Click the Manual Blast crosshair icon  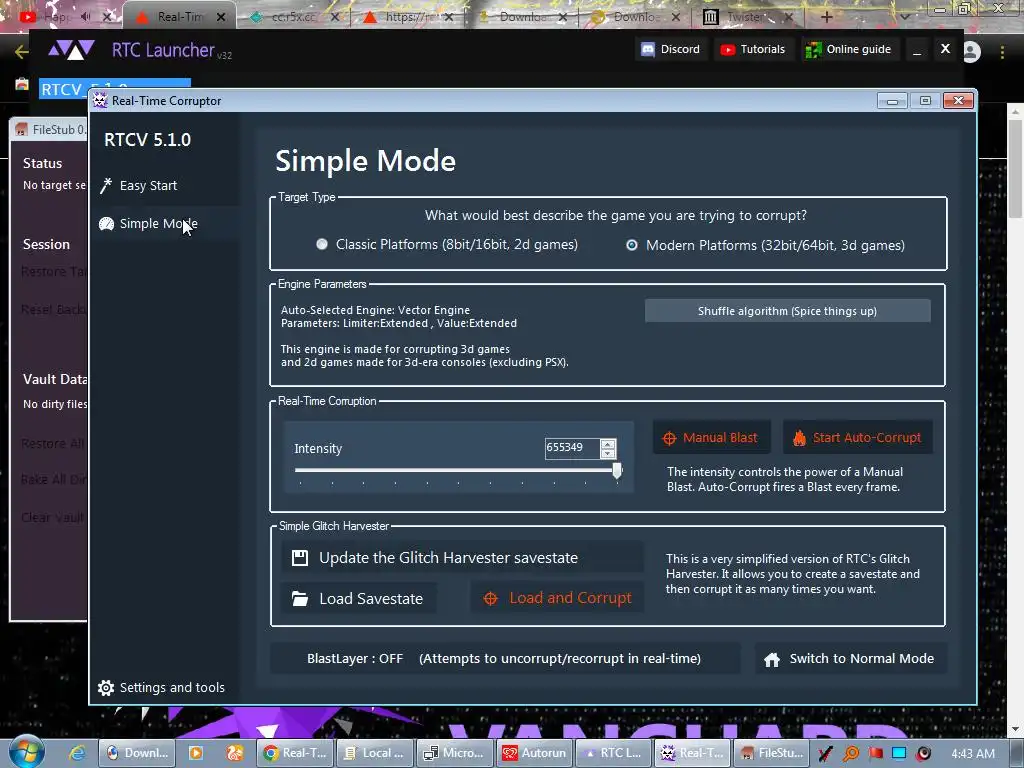pos(669,439)
